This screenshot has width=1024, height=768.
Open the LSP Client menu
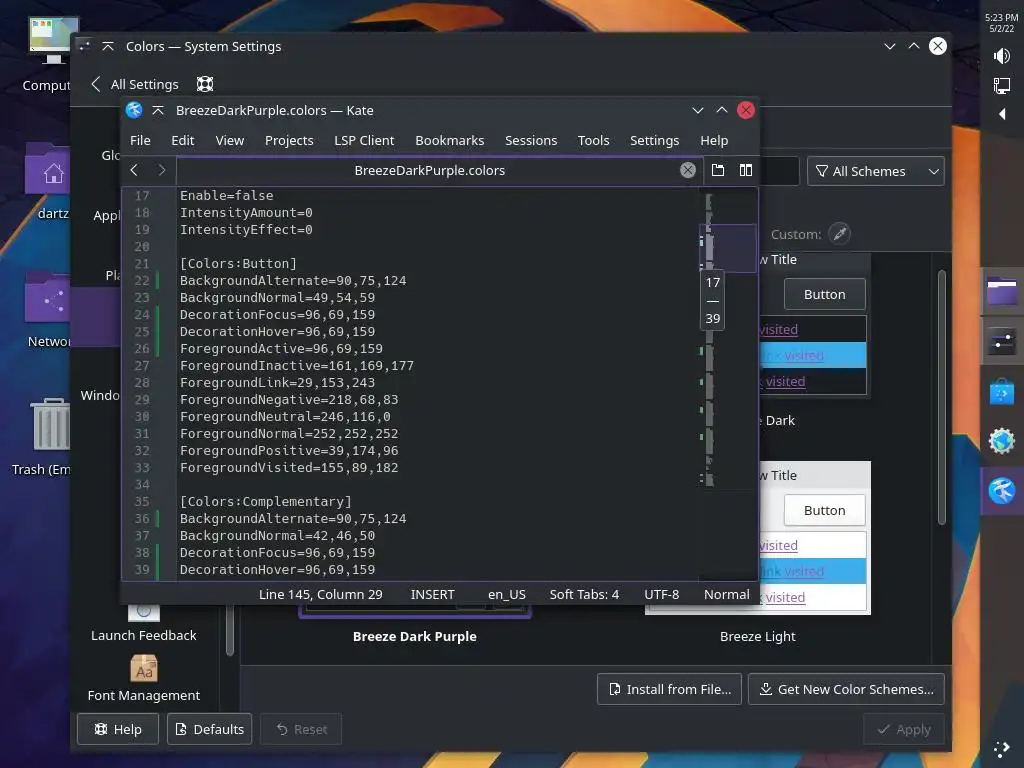point(364,140)
